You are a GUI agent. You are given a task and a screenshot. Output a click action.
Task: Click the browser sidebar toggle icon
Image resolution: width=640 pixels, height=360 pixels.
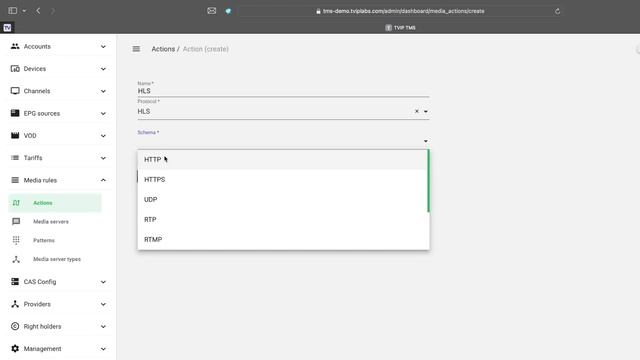click(13, 11)
